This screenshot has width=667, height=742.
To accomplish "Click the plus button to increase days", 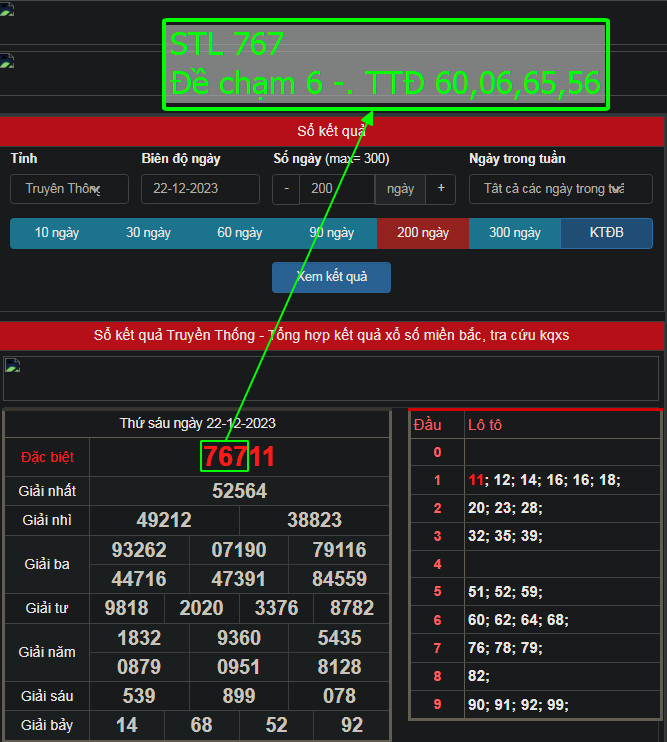I will 440,189.
